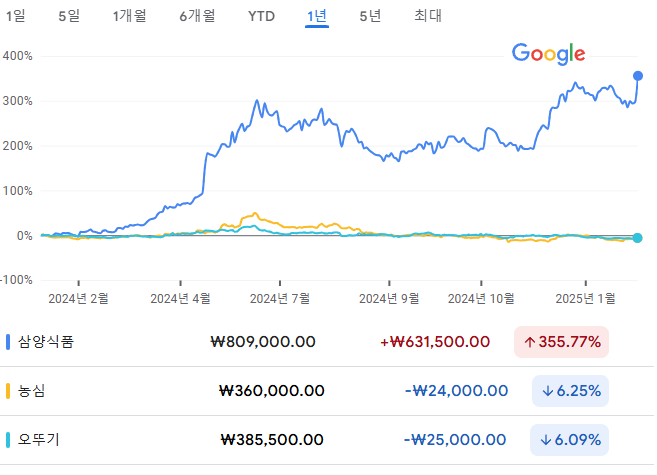Click the change value -₩25,000.00
The image size is (657, 475).
455,440
